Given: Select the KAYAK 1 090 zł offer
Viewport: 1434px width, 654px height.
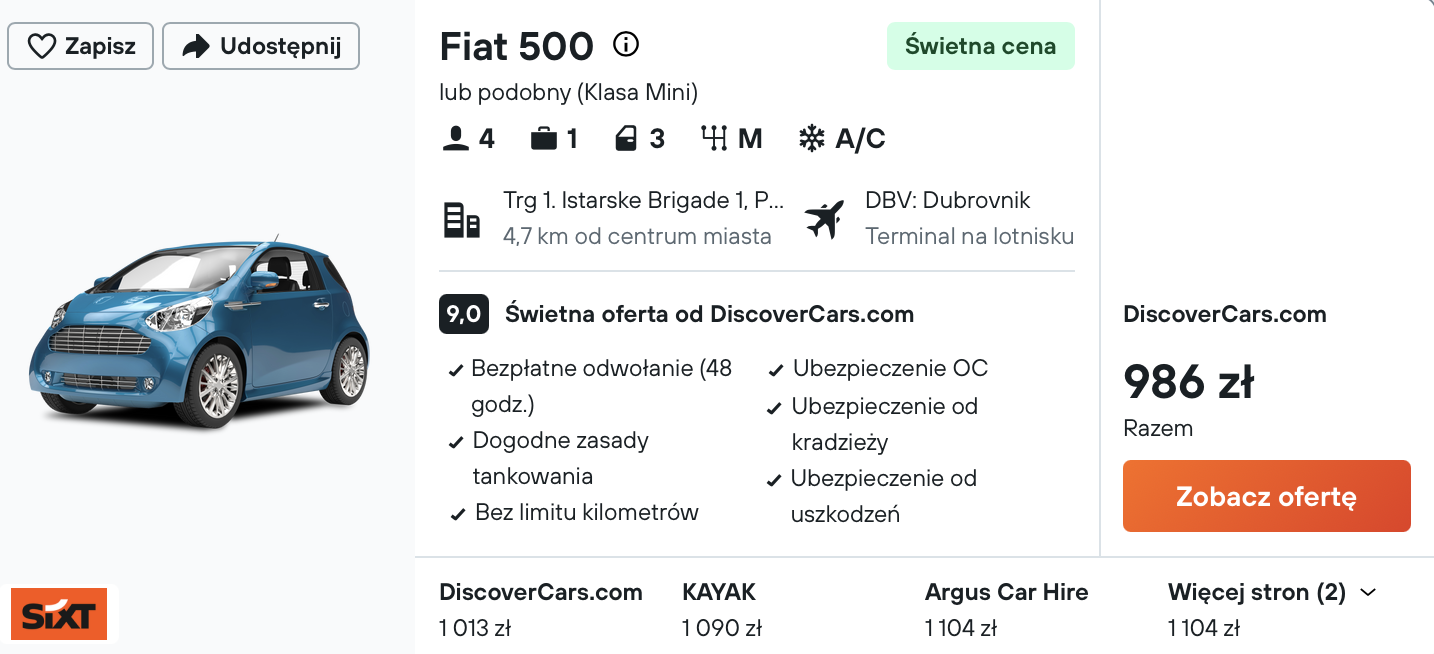Looking at the screenshot, I should click(722, 609).
